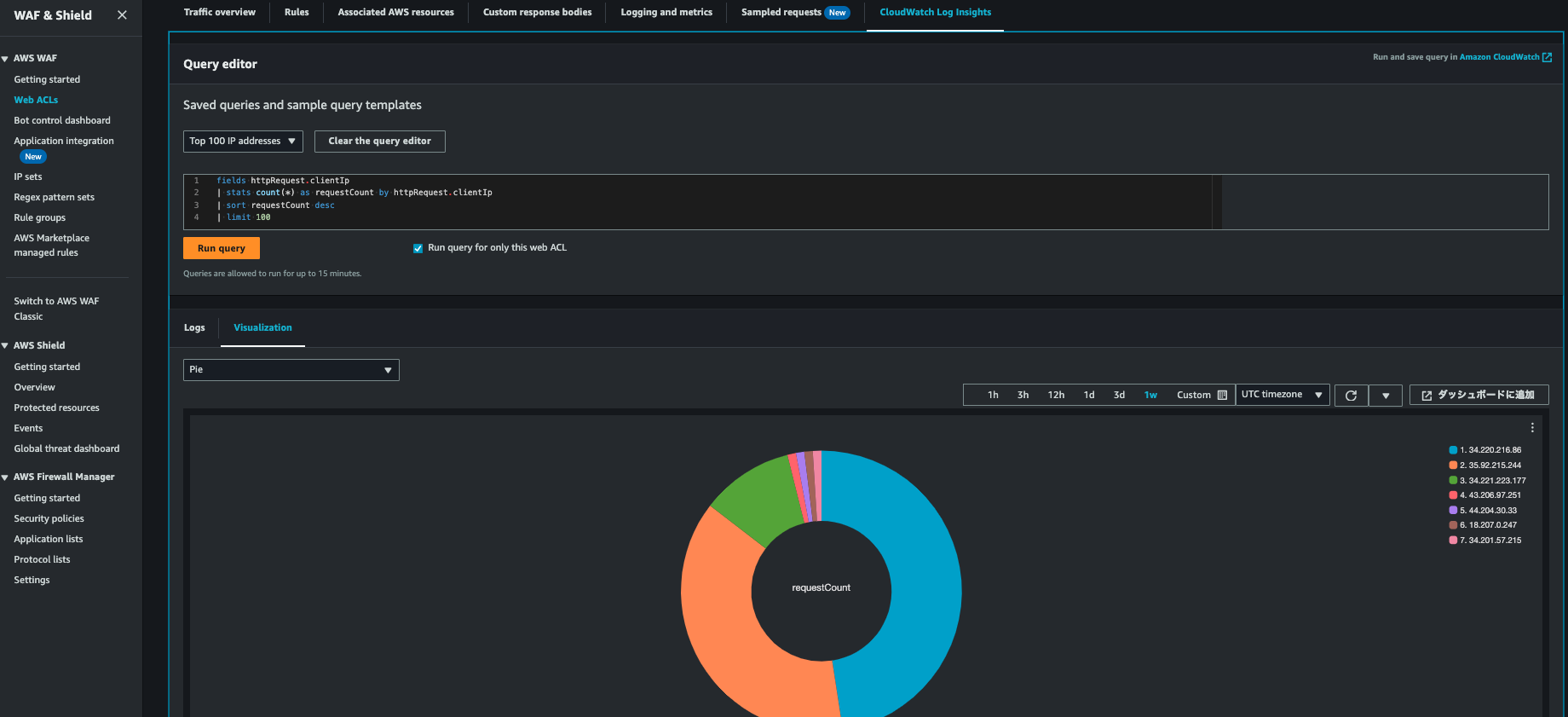Click brown legend swatch for 18.207.0.247
Image resolution: width=1568 pixels, height=717 pixels.
point(1453,525)
